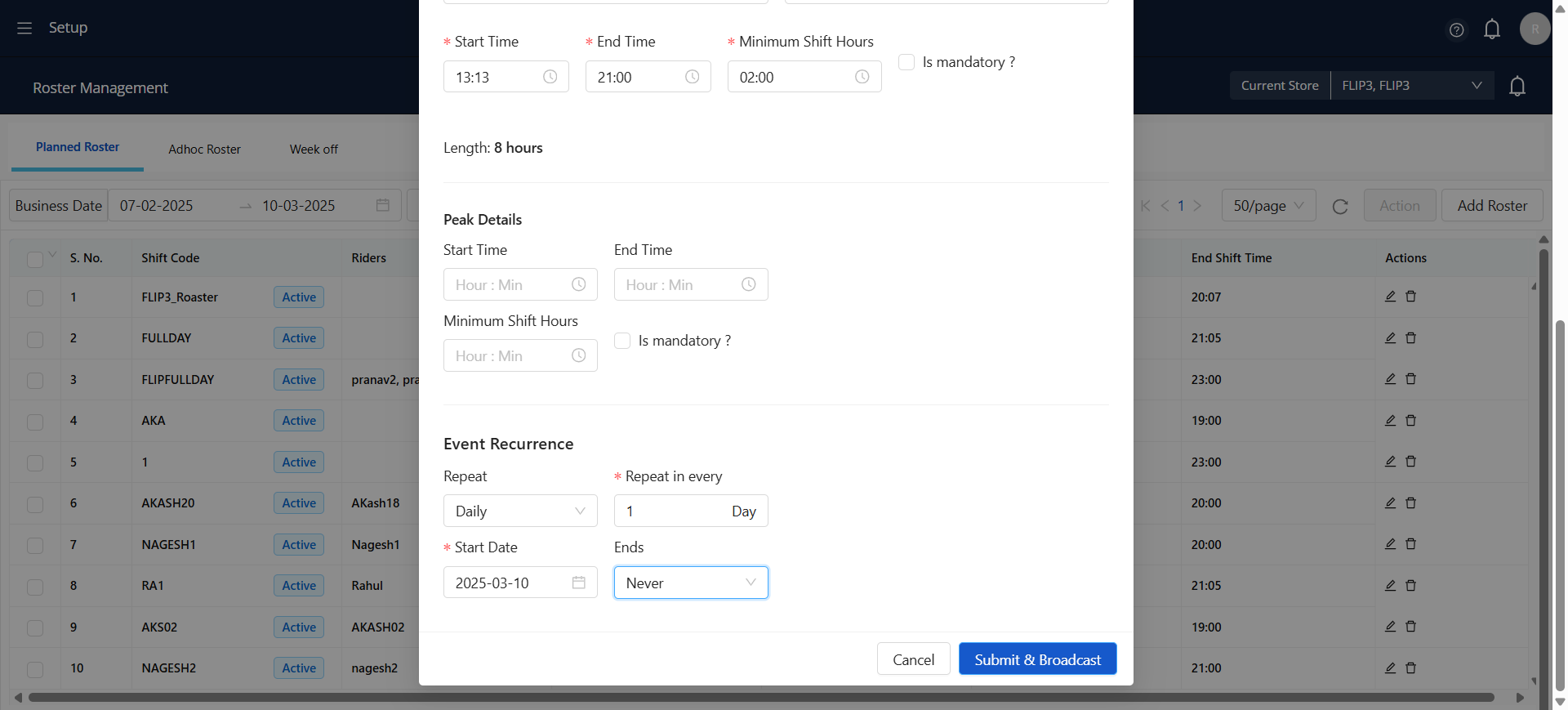Delete the NAGESH1 roster row
This screenshot has width=1568, height=710.
pyautogui.click(x=1410, y=544)
